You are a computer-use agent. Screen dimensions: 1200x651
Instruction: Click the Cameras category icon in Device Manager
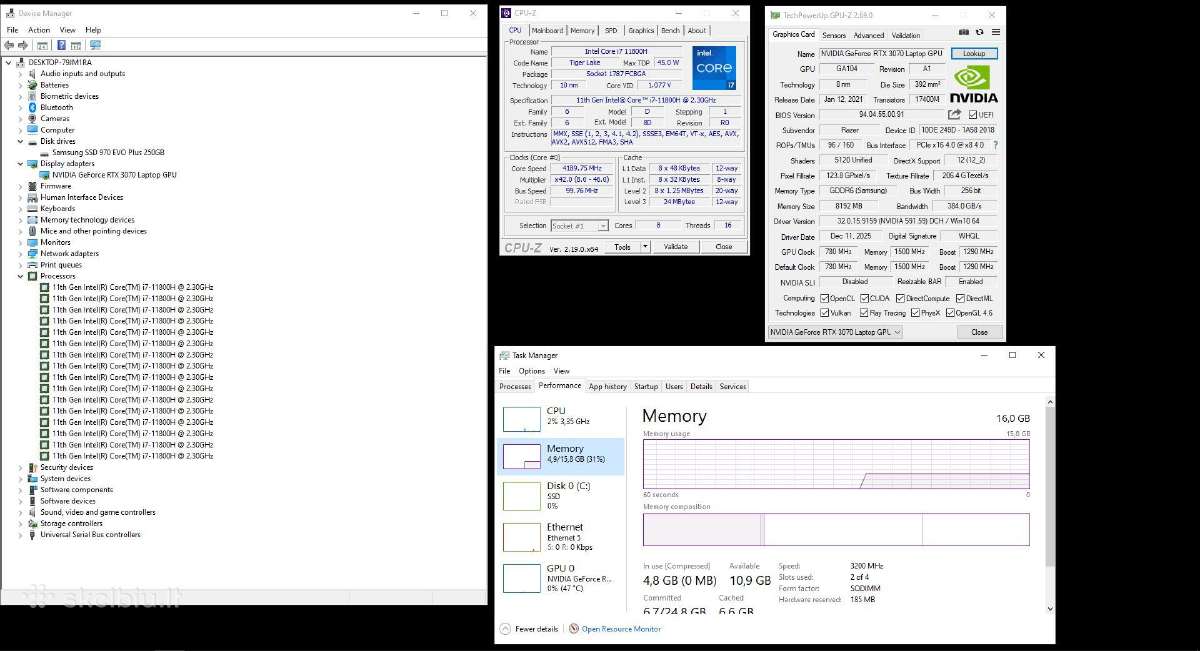click(32, 118)
